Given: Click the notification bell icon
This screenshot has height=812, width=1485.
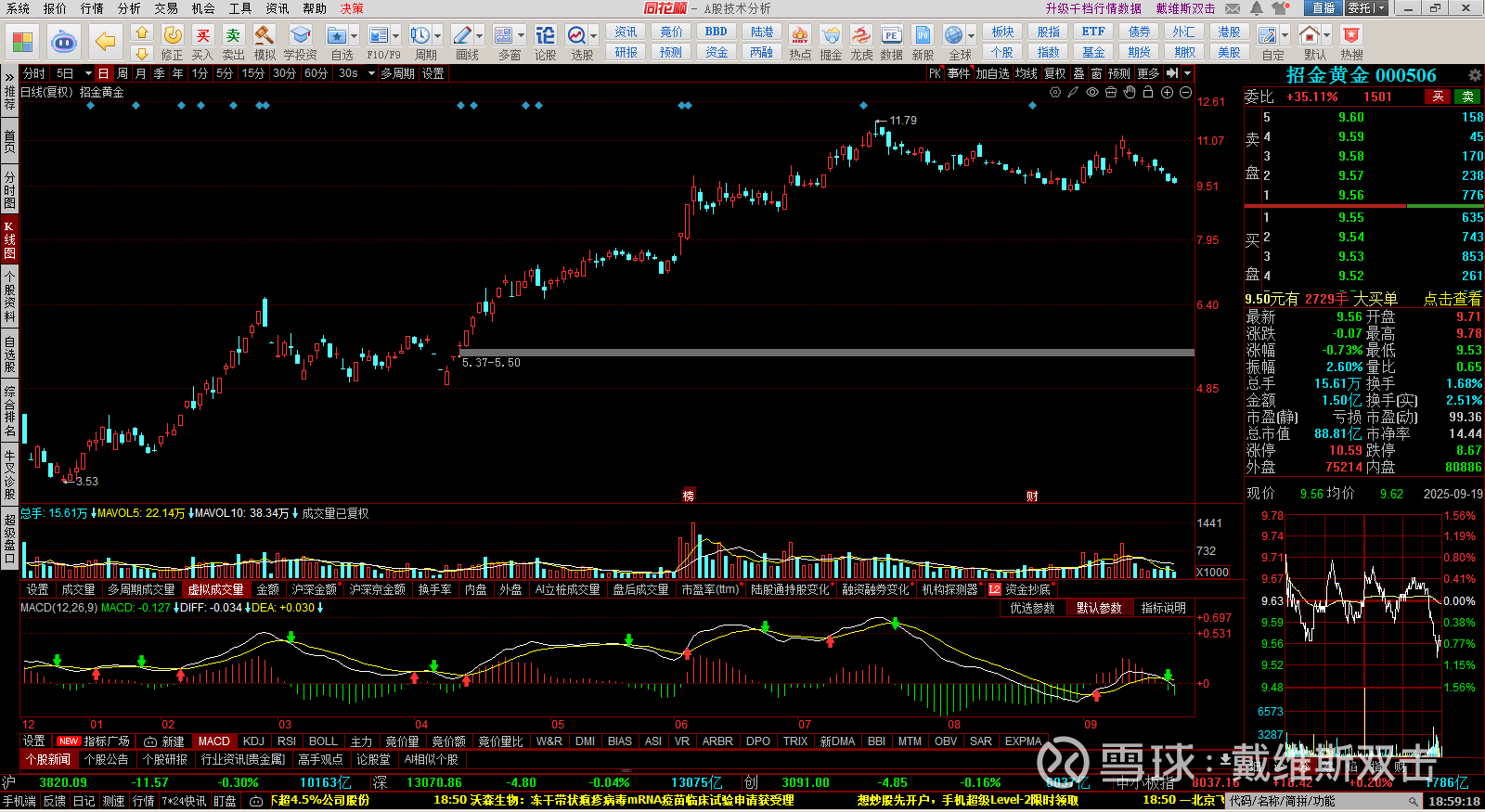Looking at the screenshot, I should [1257, 8].
